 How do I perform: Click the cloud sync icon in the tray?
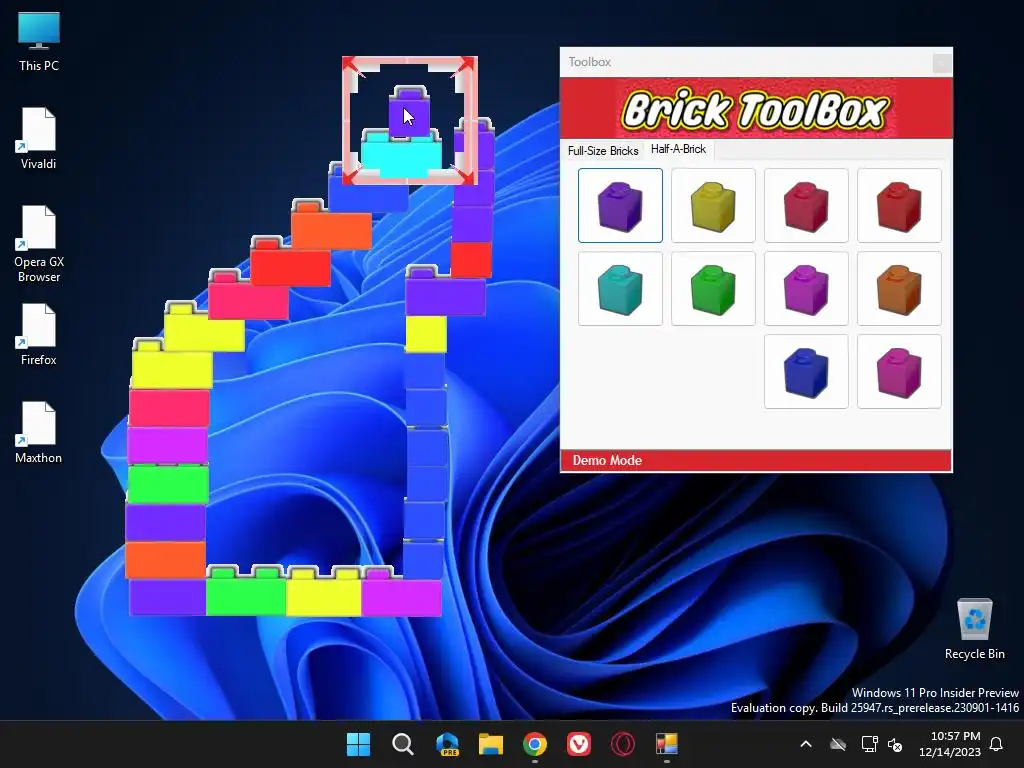[x=838, y=744]
